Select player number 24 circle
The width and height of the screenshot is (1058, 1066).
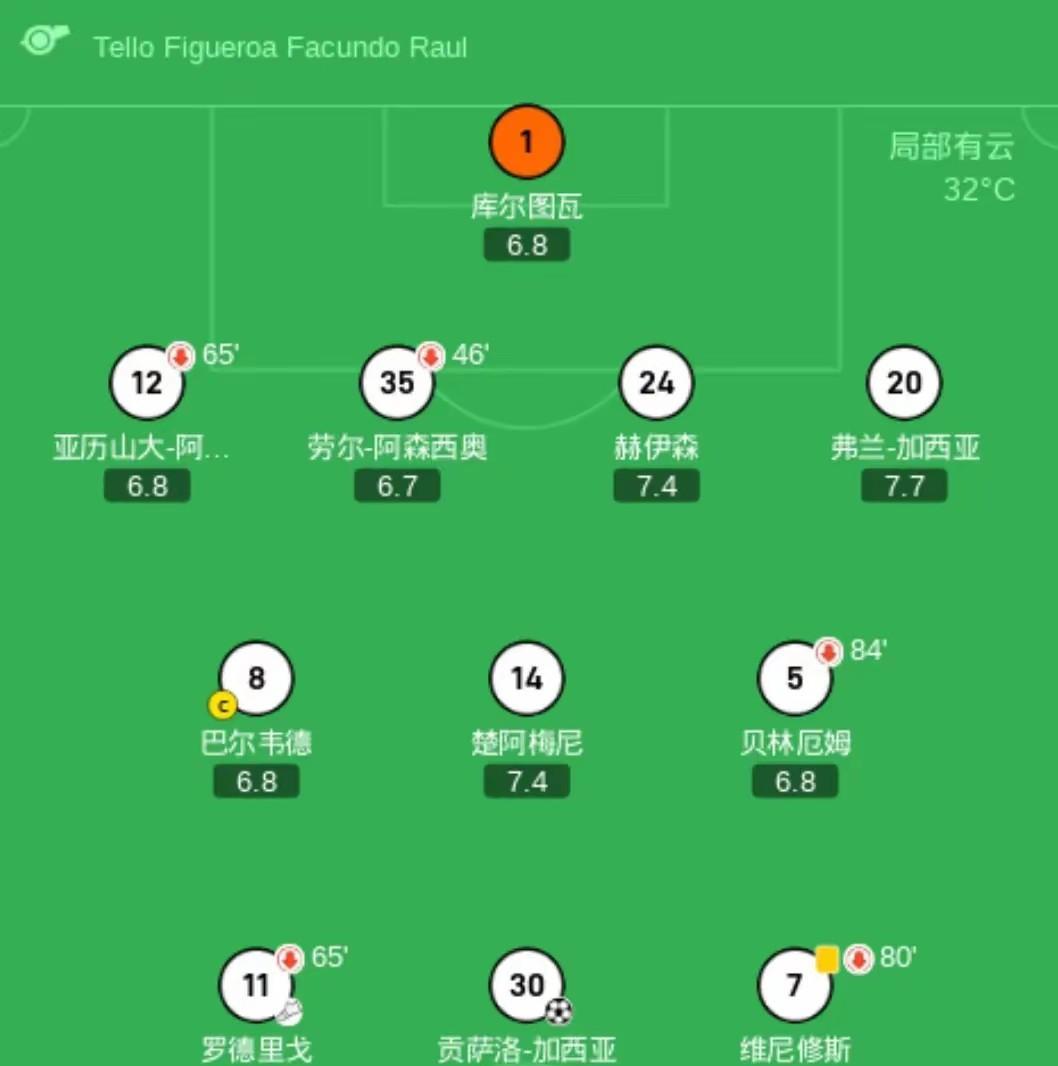(657, 383)
